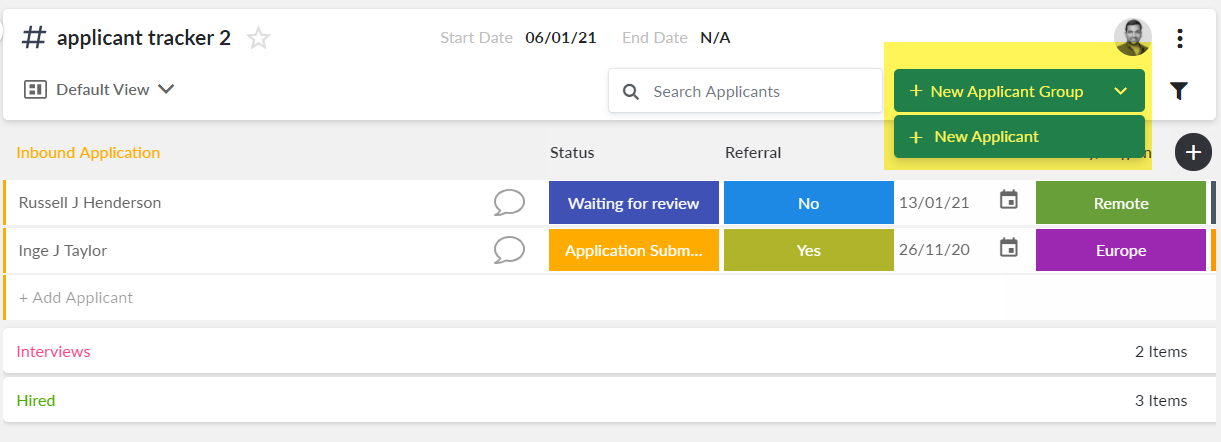Click the Default View layout icon
1221x442 pixels.
pyautogui.click(x=36, y=90)
